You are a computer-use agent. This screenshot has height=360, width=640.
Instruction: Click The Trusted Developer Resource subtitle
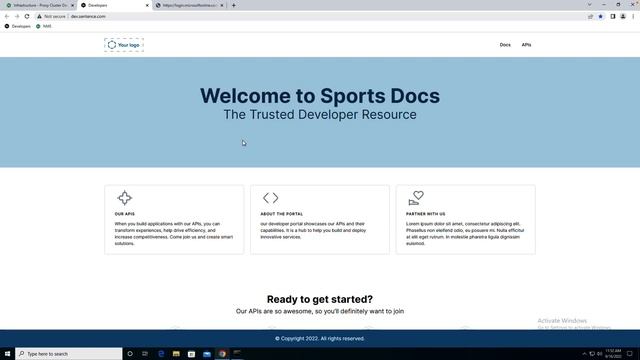(x=320, y=115)
